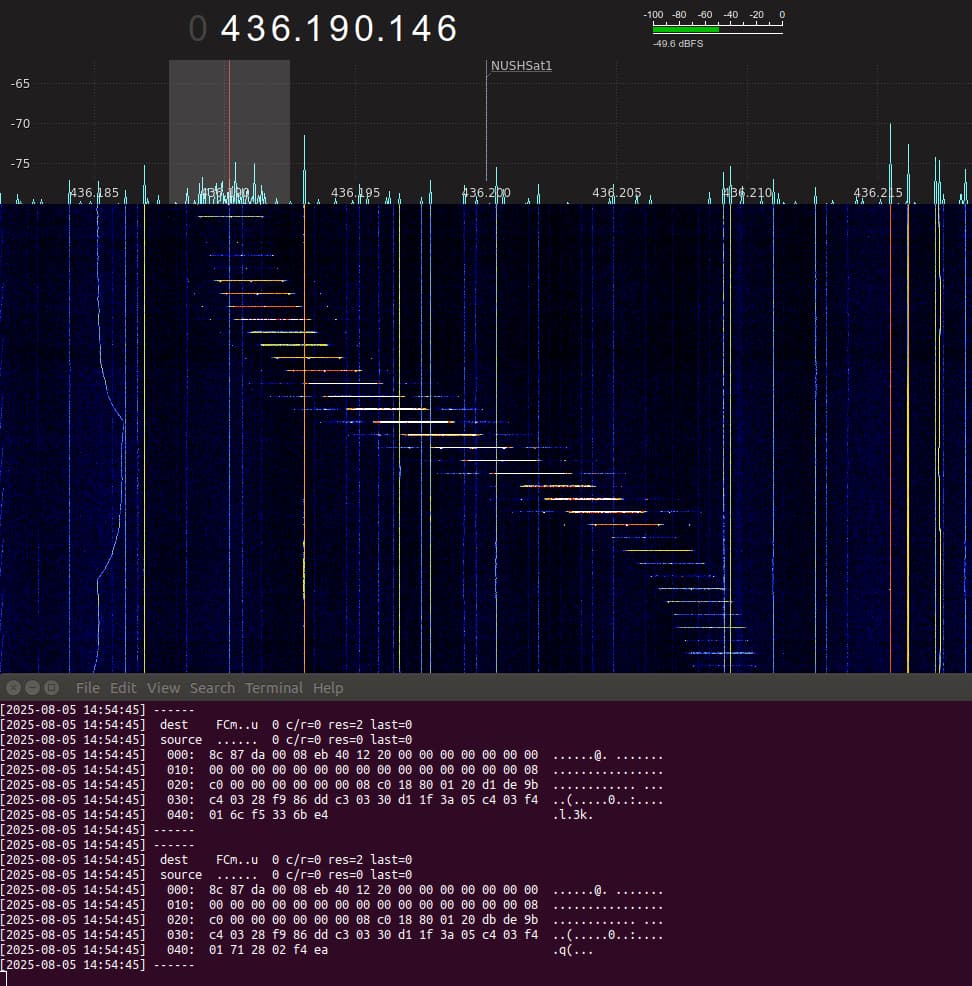972x986 pixels.
Task: Open the View menu in terminal
Action: pos(163,688)
